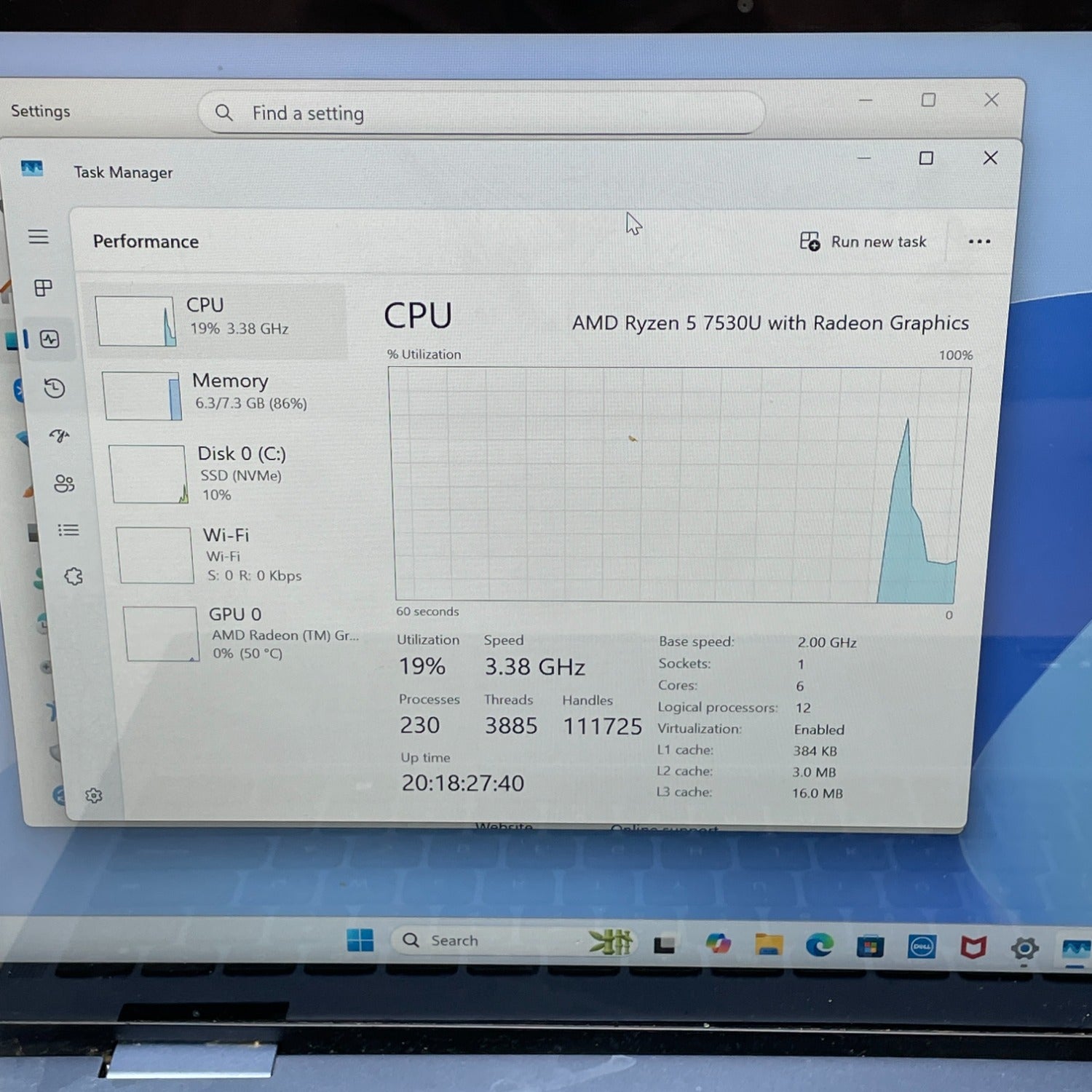Image resolution: width=1092 pixels, height=1092 pixels.
Task: Open Task View on the taskbar
Action: coord(664,945)
